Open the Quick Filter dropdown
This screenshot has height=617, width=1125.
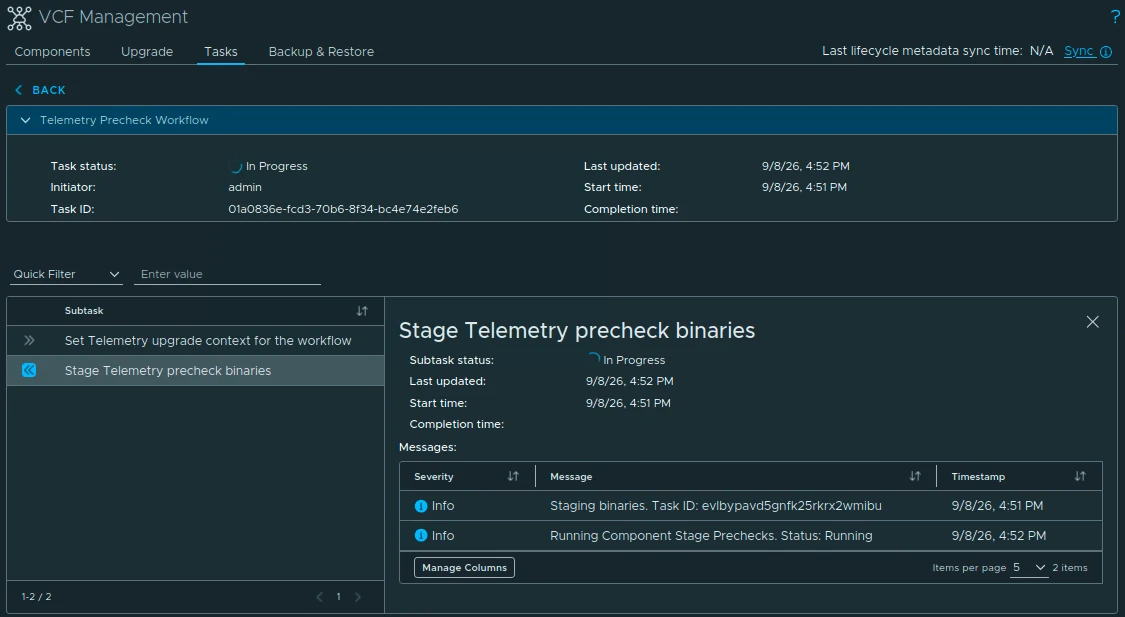tap(66, 274)
